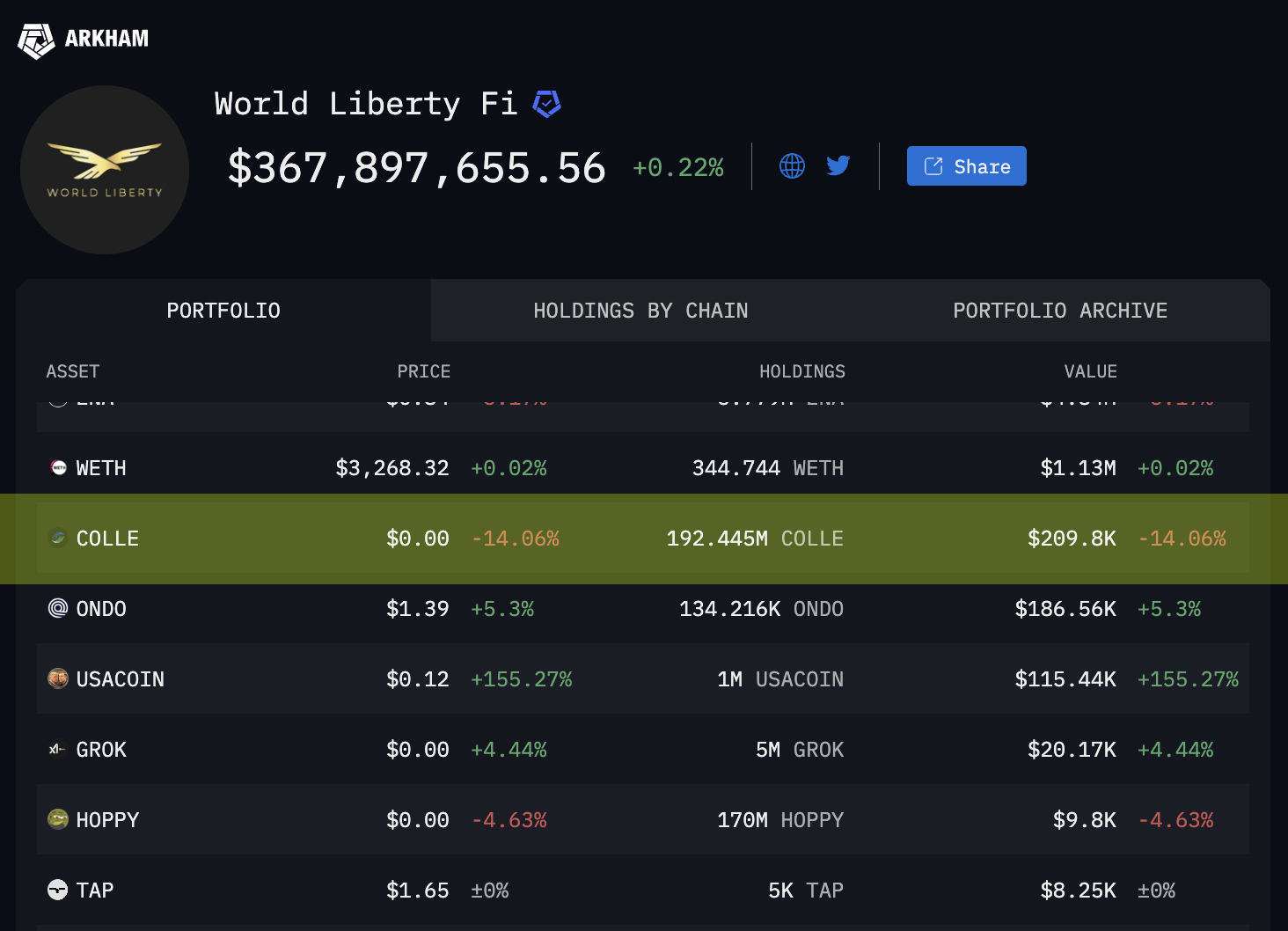Viewport: 1288px width, 931px height.
Task: Click the GROK token icon
Action: [x=56, y=749]
